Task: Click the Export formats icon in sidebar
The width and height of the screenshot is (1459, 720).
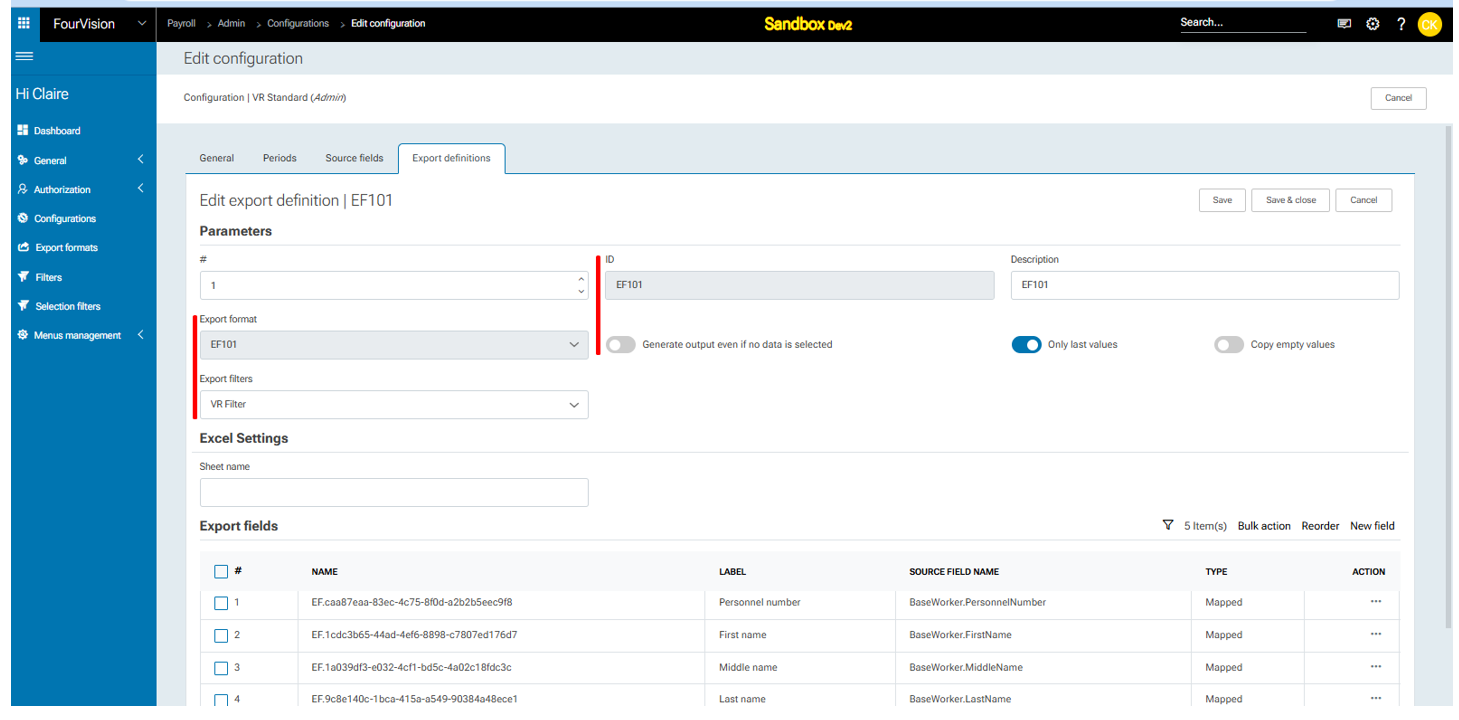Action: point(23,248)
